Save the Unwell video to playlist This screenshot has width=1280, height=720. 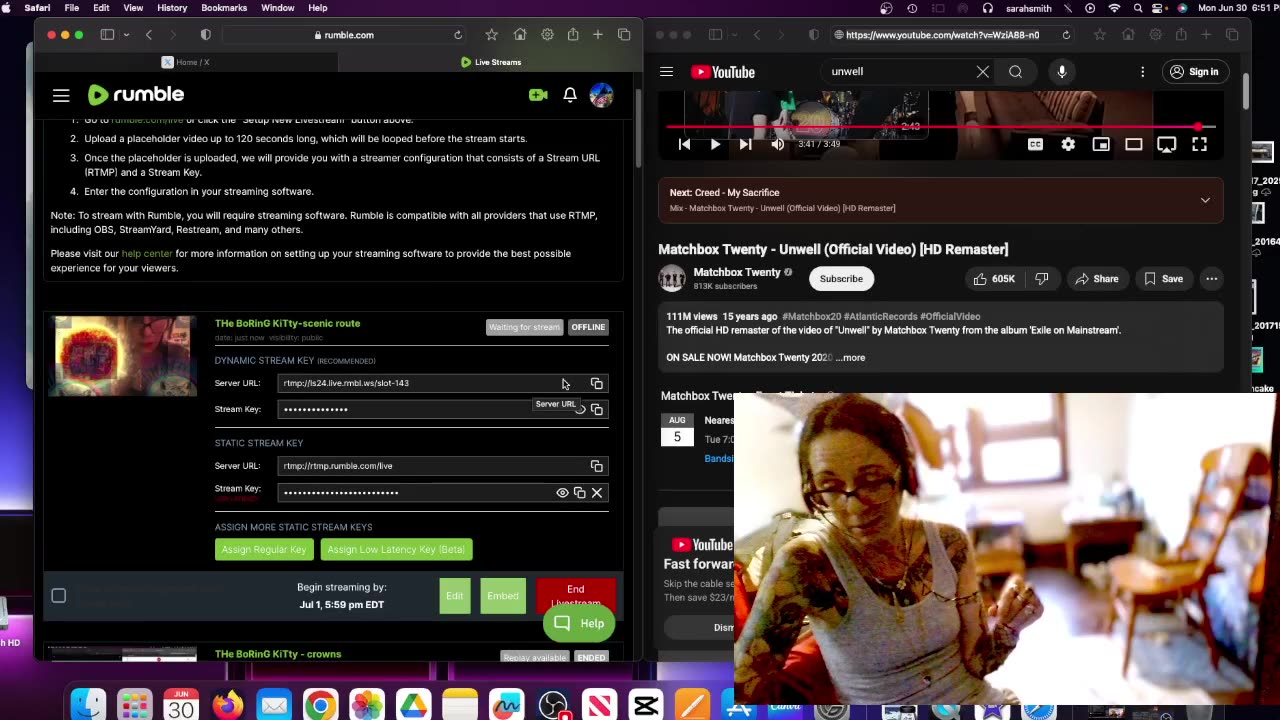tap(1163, 279)
